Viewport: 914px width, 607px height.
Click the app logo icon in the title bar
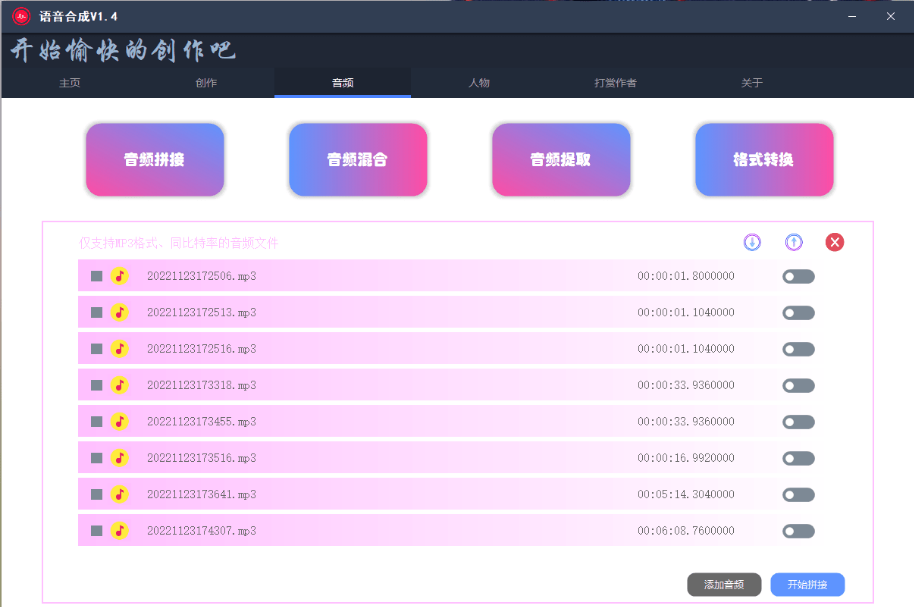tap(20, 15)
